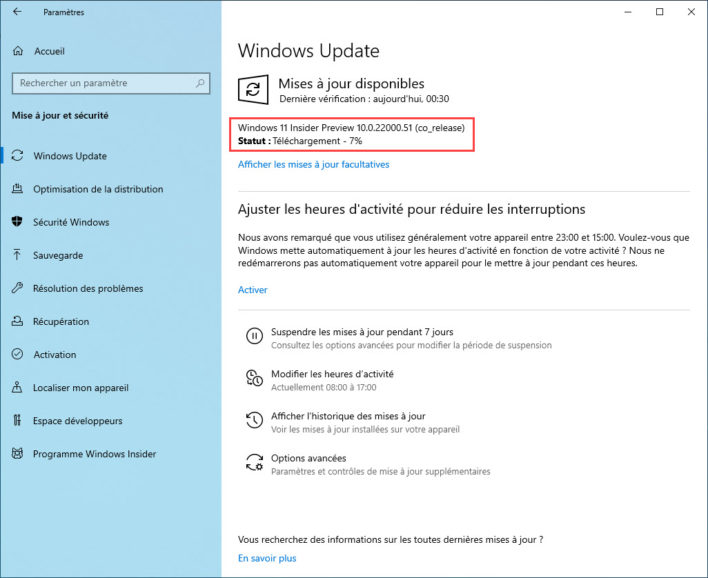
Task: Focus the Rechercher un paramètre field
Action: pyautogui.click(x=111, y=83)
